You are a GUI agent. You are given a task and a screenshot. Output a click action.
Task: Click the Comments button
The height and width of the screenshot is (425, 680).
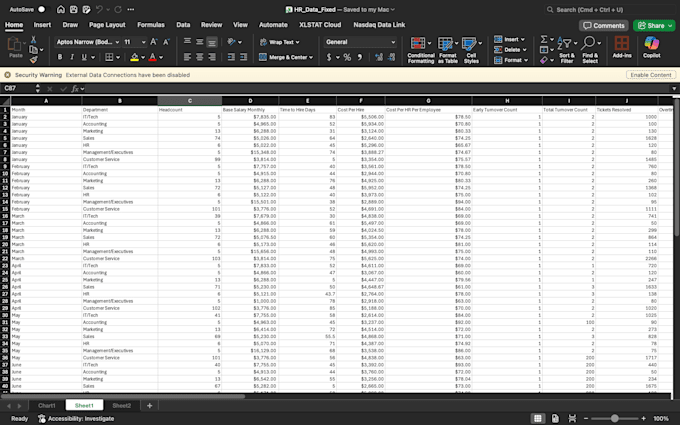[604, 26]
